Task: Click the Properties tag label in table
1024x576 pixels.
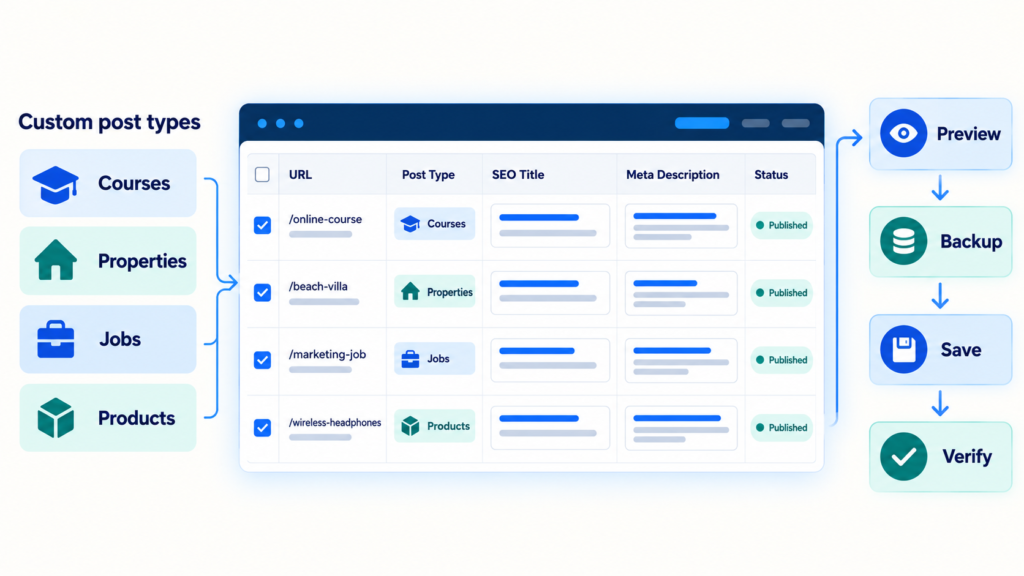Action: (450, 292)
